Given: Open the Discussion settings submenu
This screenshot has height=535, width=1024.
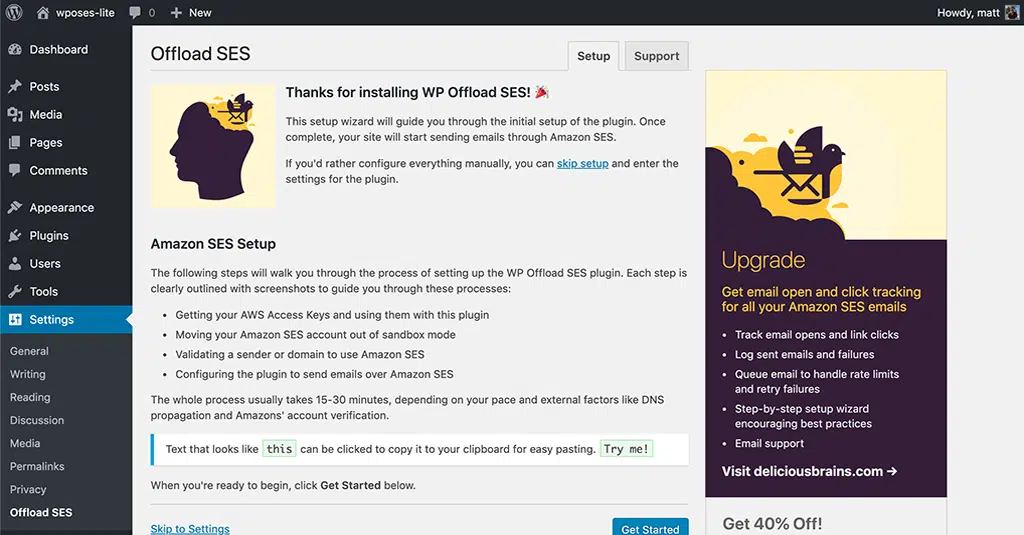Looking at the screenshot, I should pyautogui.click(x=37, y=420).
